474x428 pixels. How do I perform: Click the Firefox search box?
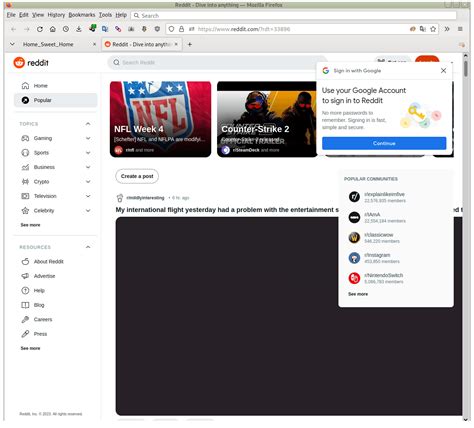[x=293, y=15]
